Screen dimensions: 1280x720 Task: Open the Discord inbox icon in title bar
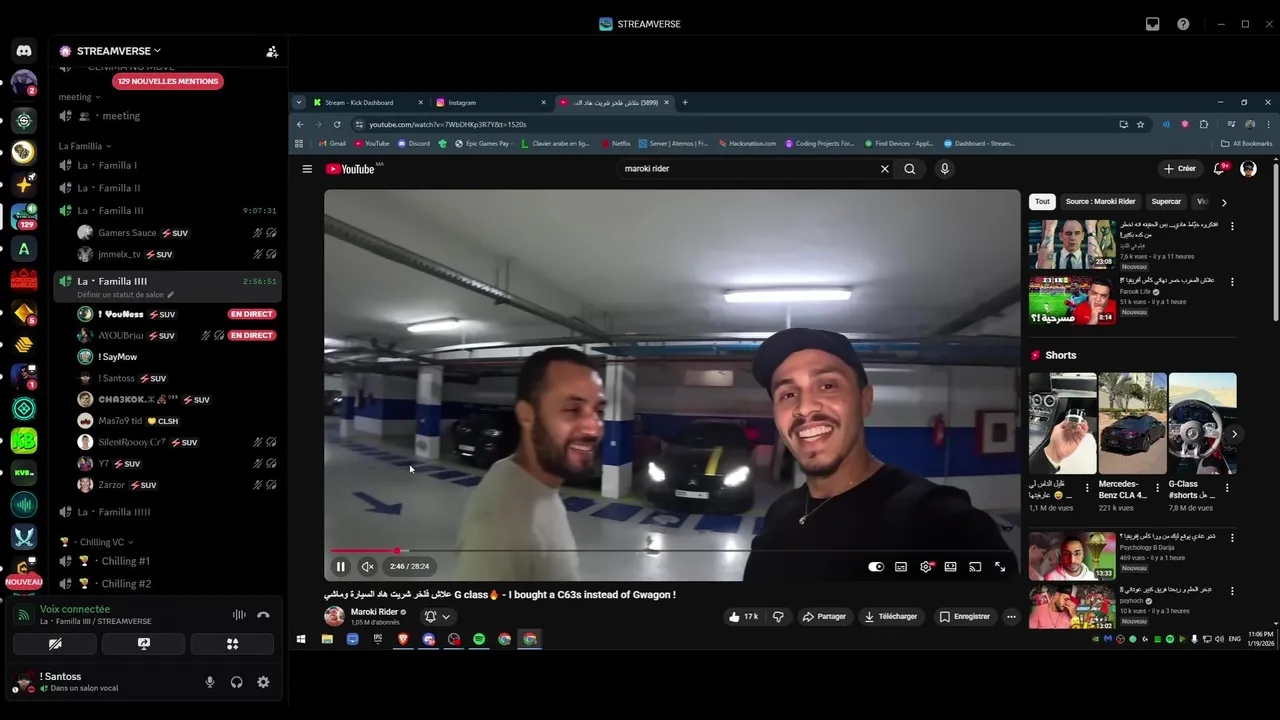[1153, 24]
